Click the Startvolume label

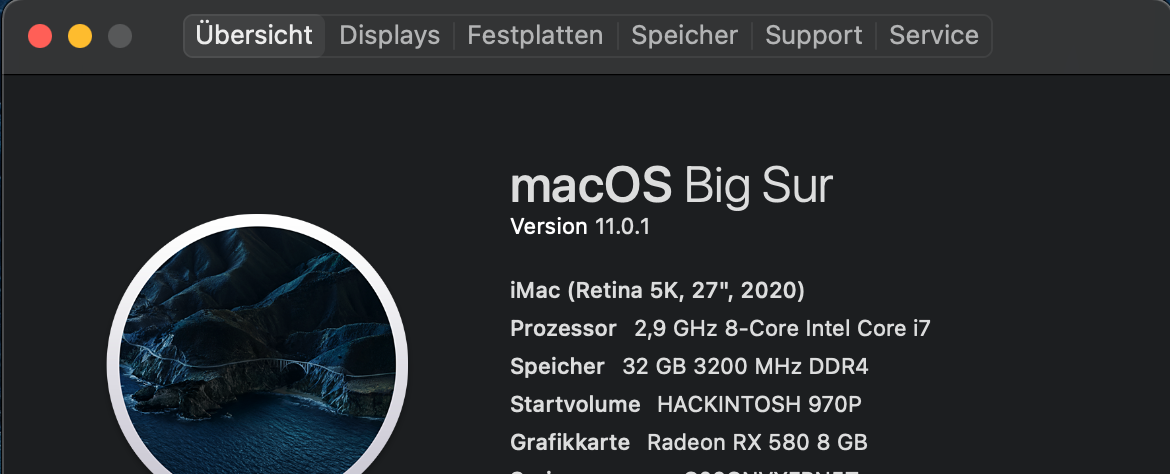[575, 405]
